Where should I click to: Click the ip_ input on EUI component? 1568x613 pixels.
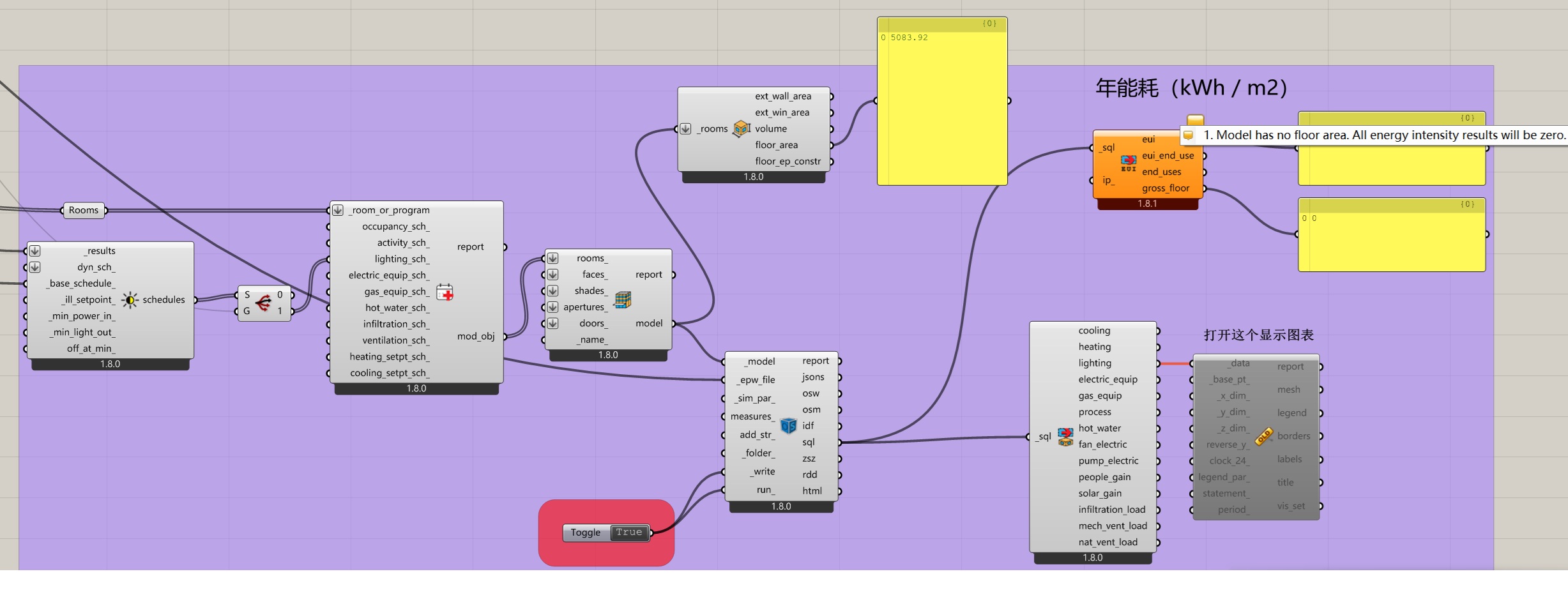tap(1109, 180)
